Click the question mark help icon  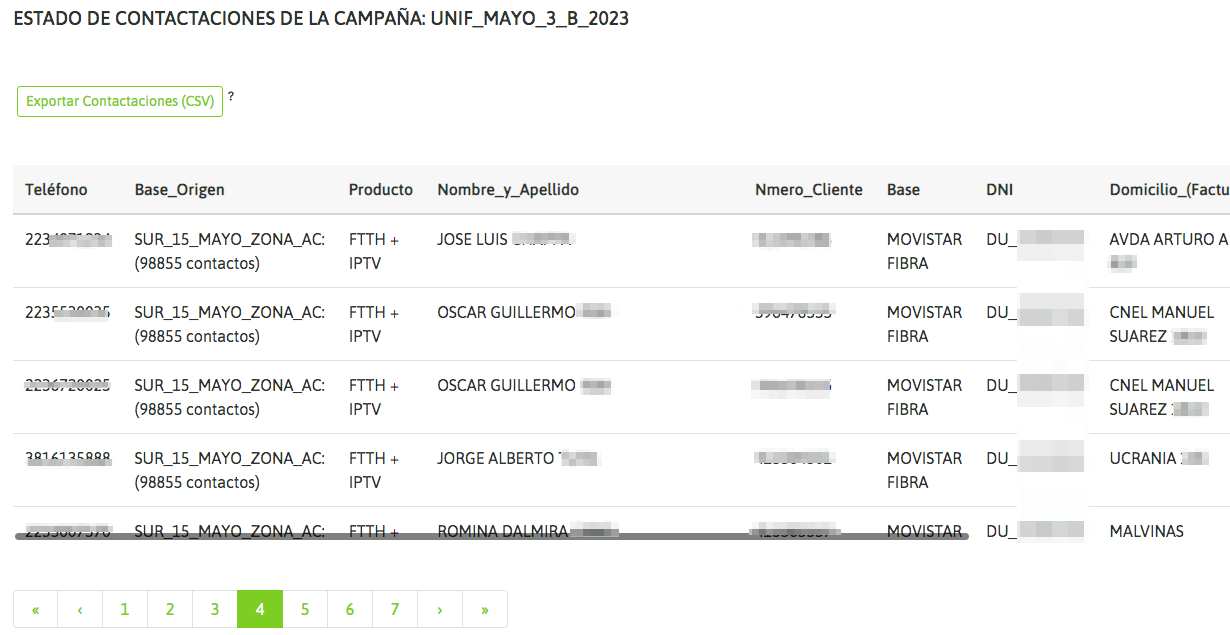pyautogui.click(x=231, y=96)
